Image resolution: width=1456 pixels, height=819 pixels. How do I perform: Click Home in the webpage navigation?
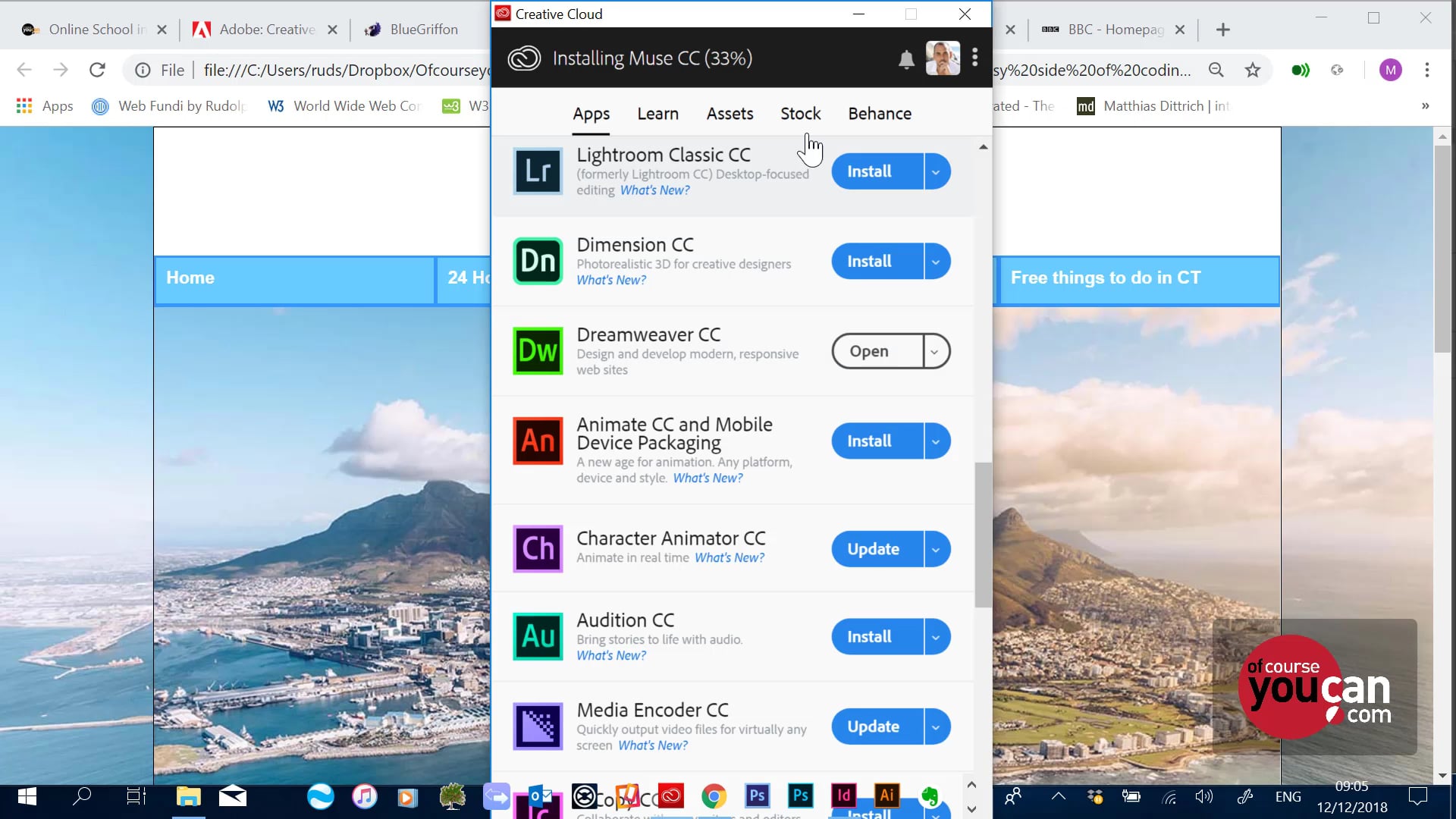pos(295,280)
